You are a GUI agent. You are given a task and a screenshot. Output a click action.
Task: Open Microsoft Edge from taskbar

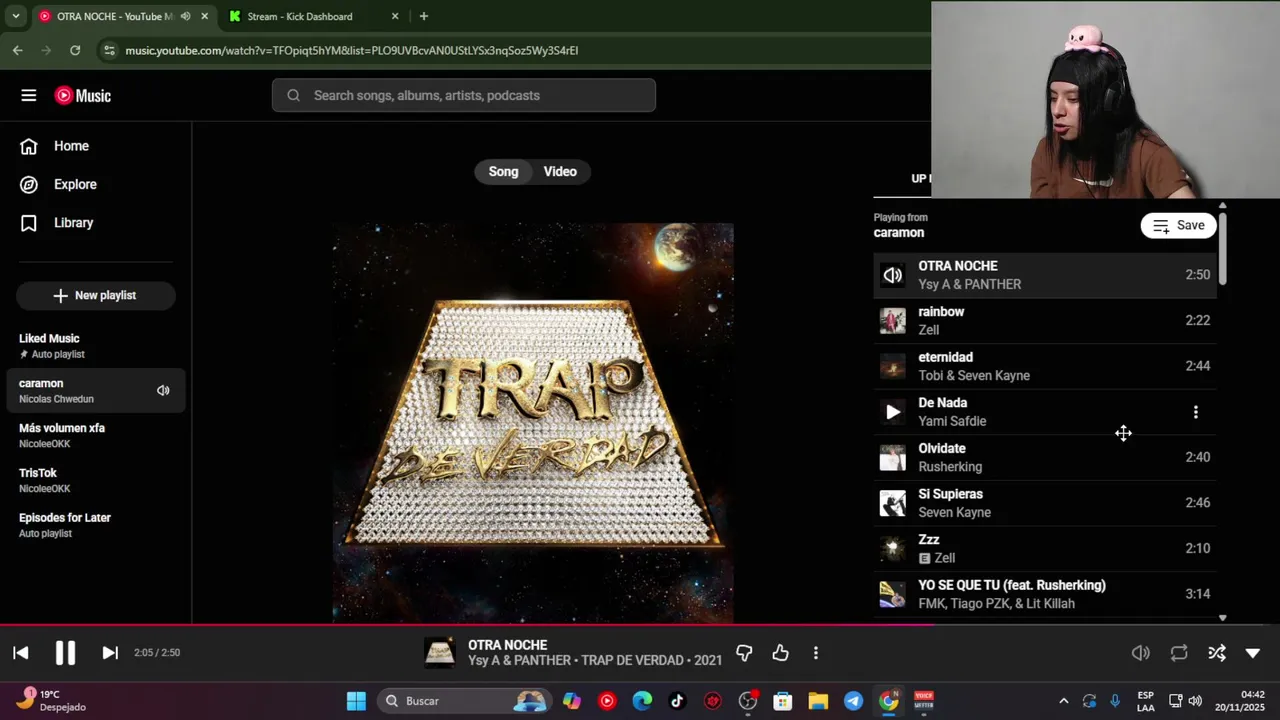click(642, 701)
